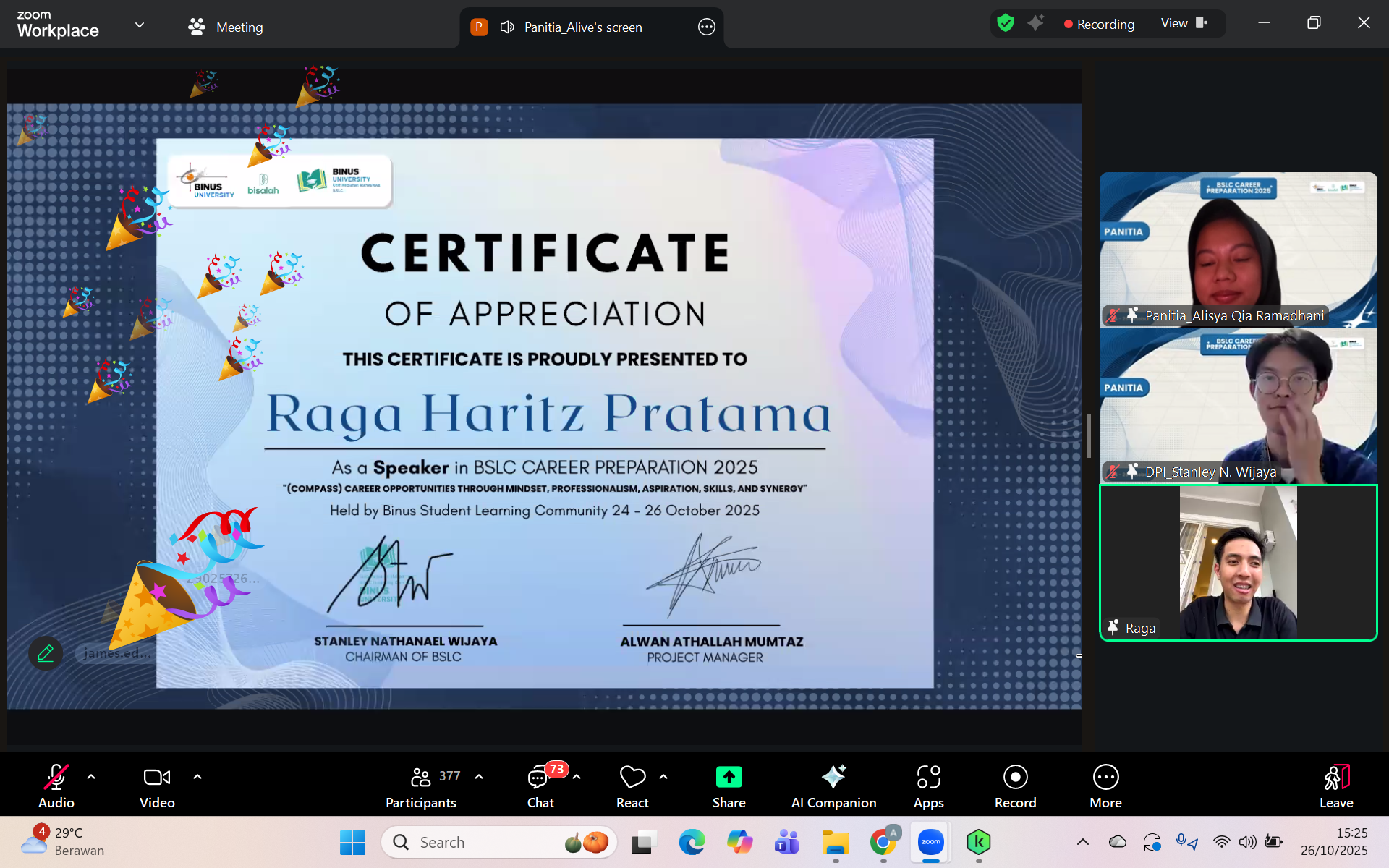Screen dimensions: 1389x868
Task: Launch AI Companion
Action: (x=833, y=786)
